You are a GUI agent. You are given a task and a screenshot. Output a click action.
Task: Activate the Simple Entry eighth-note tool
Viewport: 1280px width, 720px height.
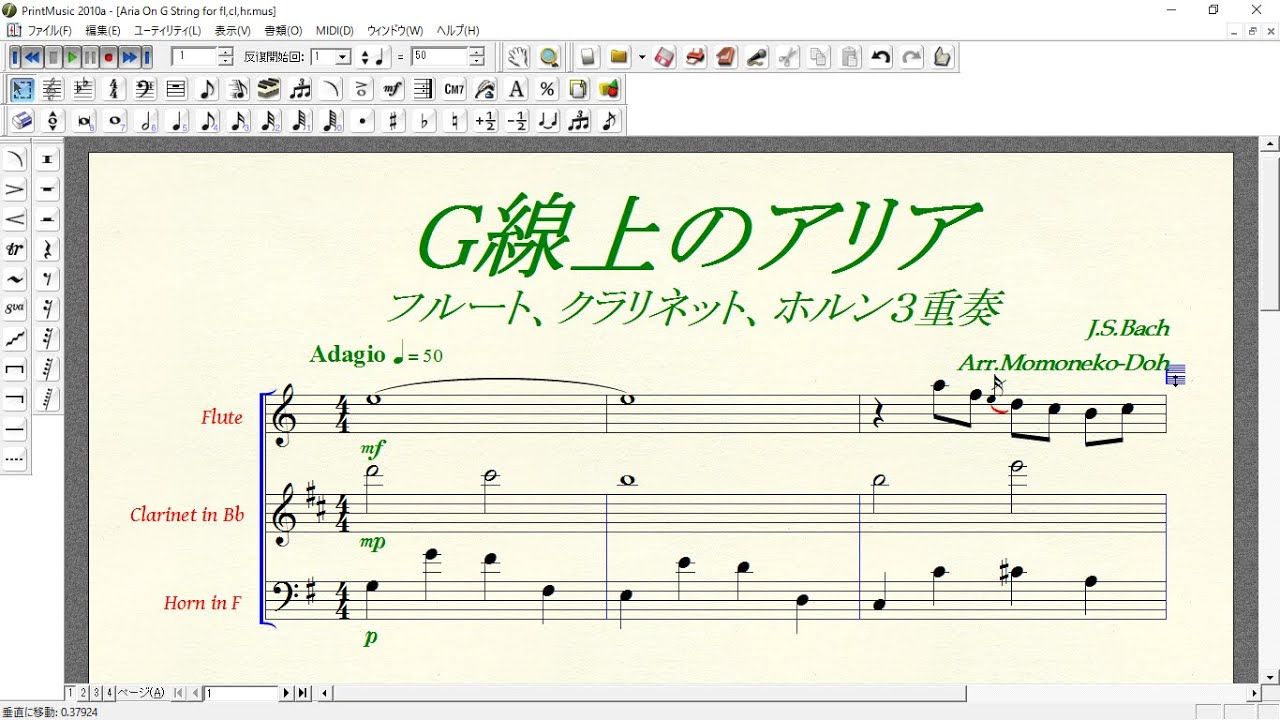tap(207, 90)
